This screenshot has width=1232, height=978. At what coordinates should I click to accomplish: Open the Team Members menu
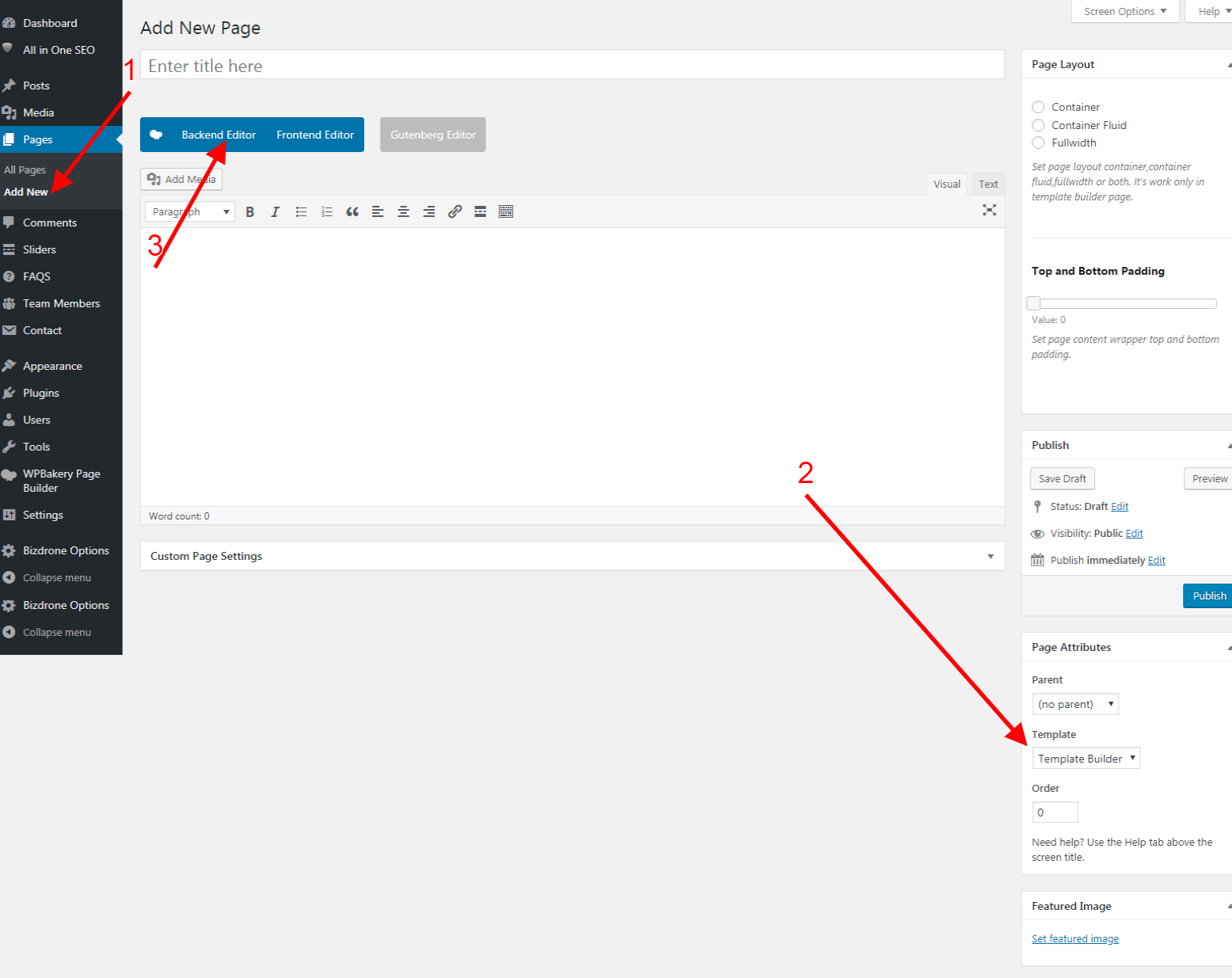[61, 303]
